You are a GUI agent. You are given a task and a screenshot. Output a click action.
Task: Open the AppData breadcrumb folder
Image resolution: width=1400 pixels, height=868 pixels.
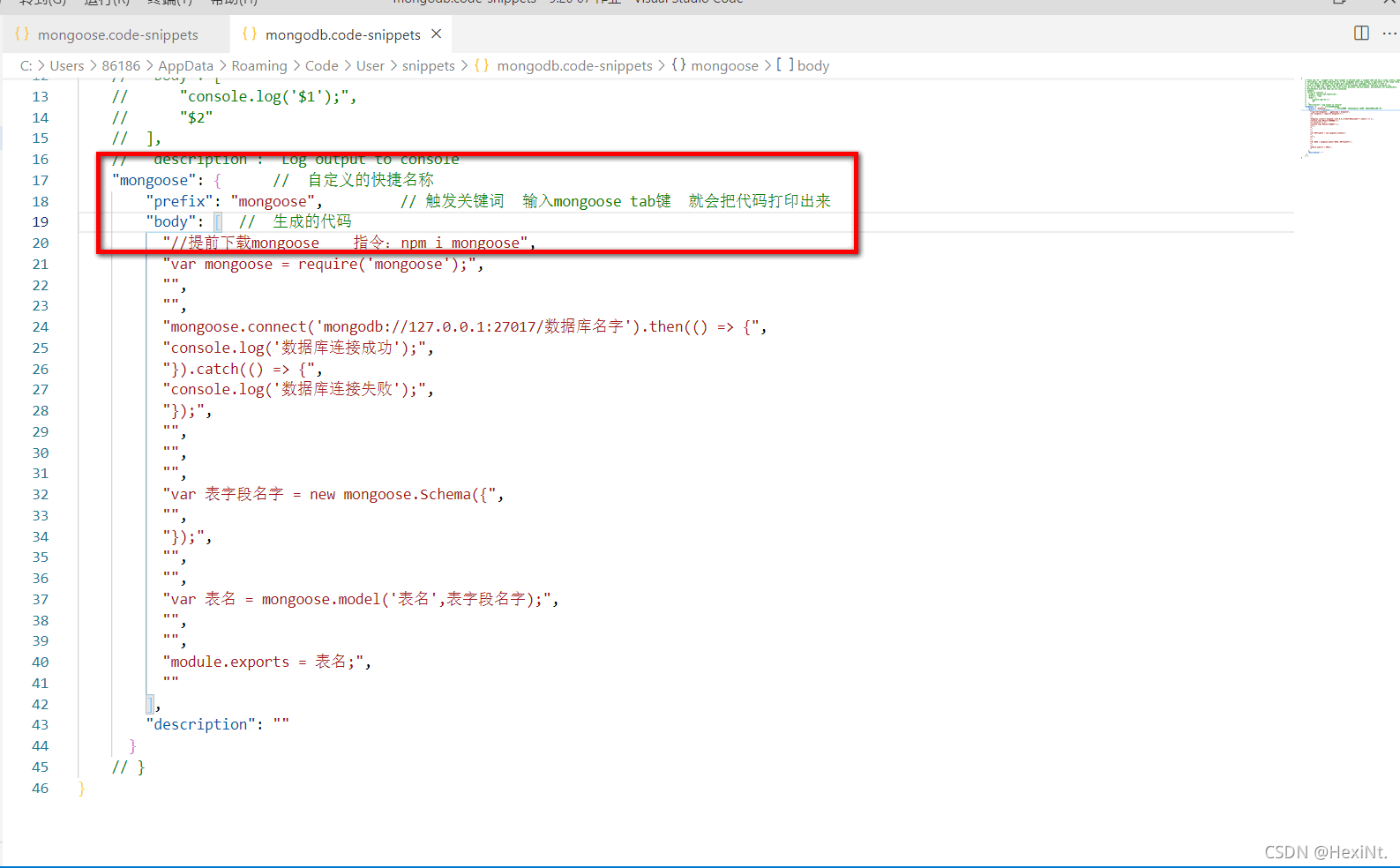click(x=185, y=65)
